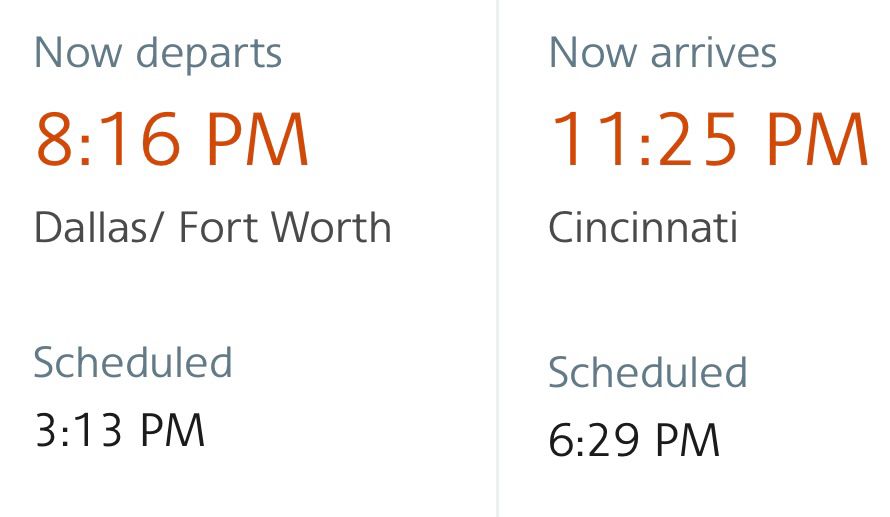Viewport: 890px width, 517px height.
Task: Select the 3:13 PM scheduled departure time
Action: [x=120, y=430]
